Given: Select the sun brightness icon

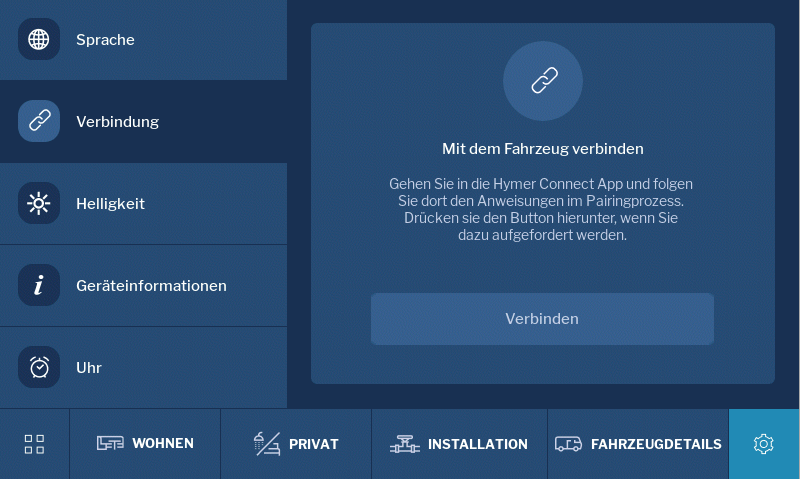Looking at the screenshot, I should tap(39, 204).
